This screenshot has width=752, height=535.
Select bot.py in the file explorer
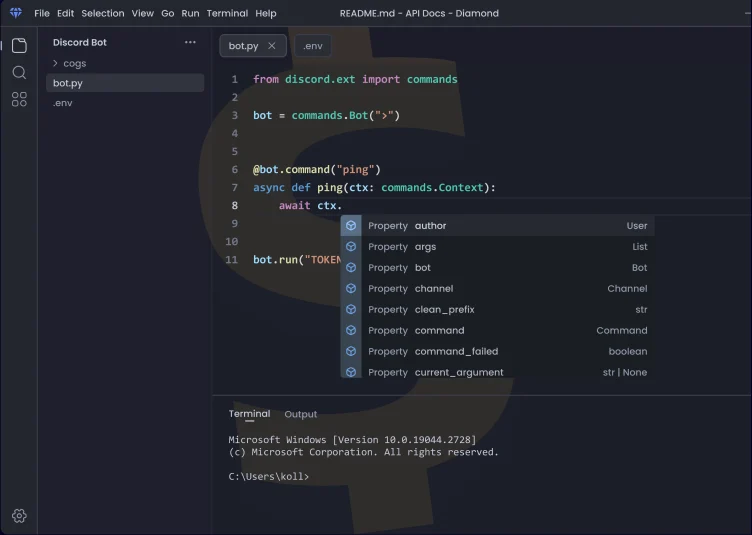pos(125,83)
